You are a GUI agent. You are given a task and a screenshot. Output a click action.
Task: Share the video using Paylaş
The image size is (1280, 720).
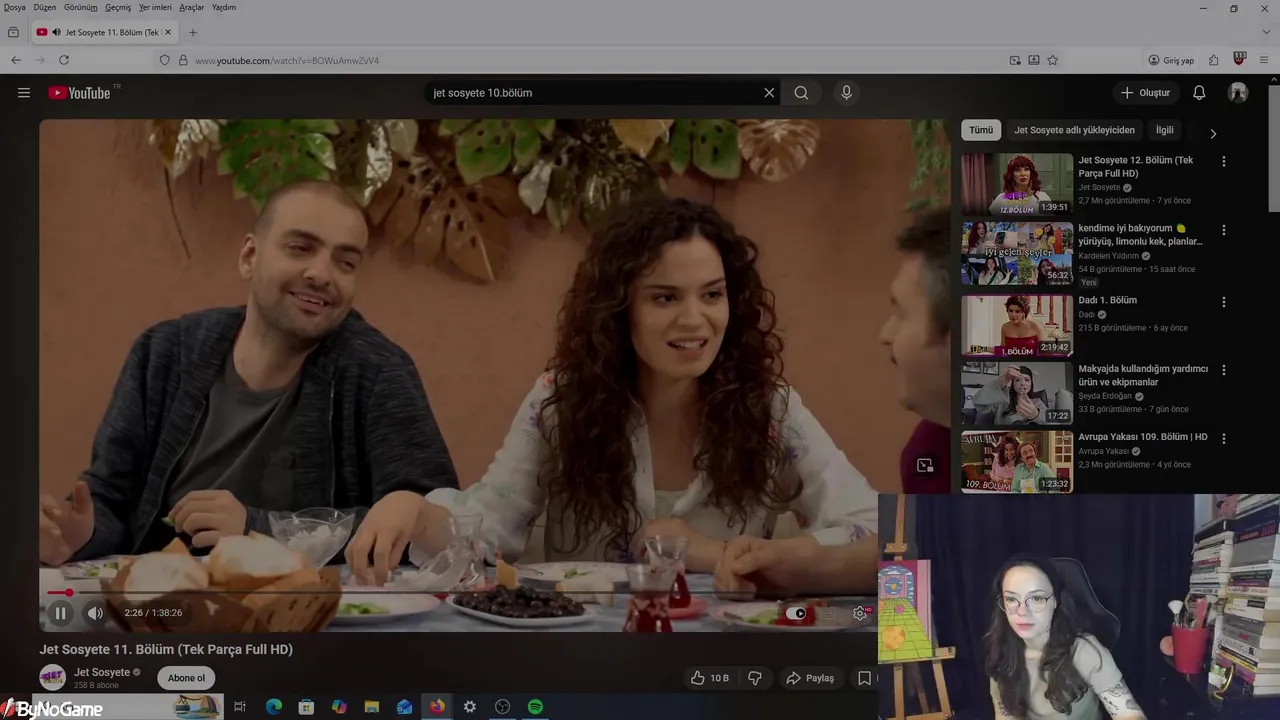click(810, 678)
